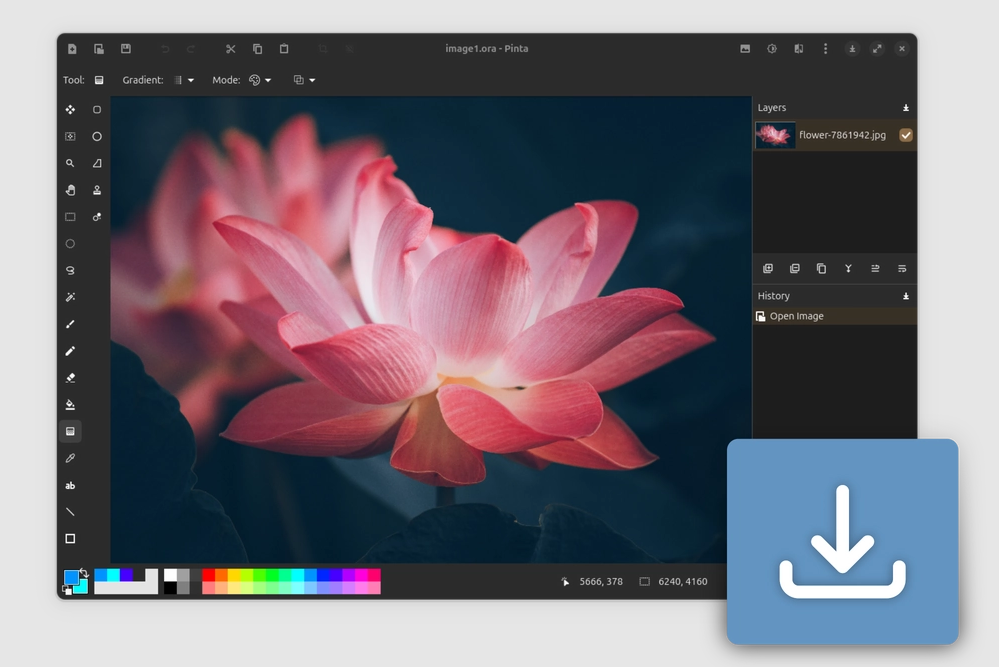Open the Image menu in header bar
999x667 pixels.
click(745, 49)
